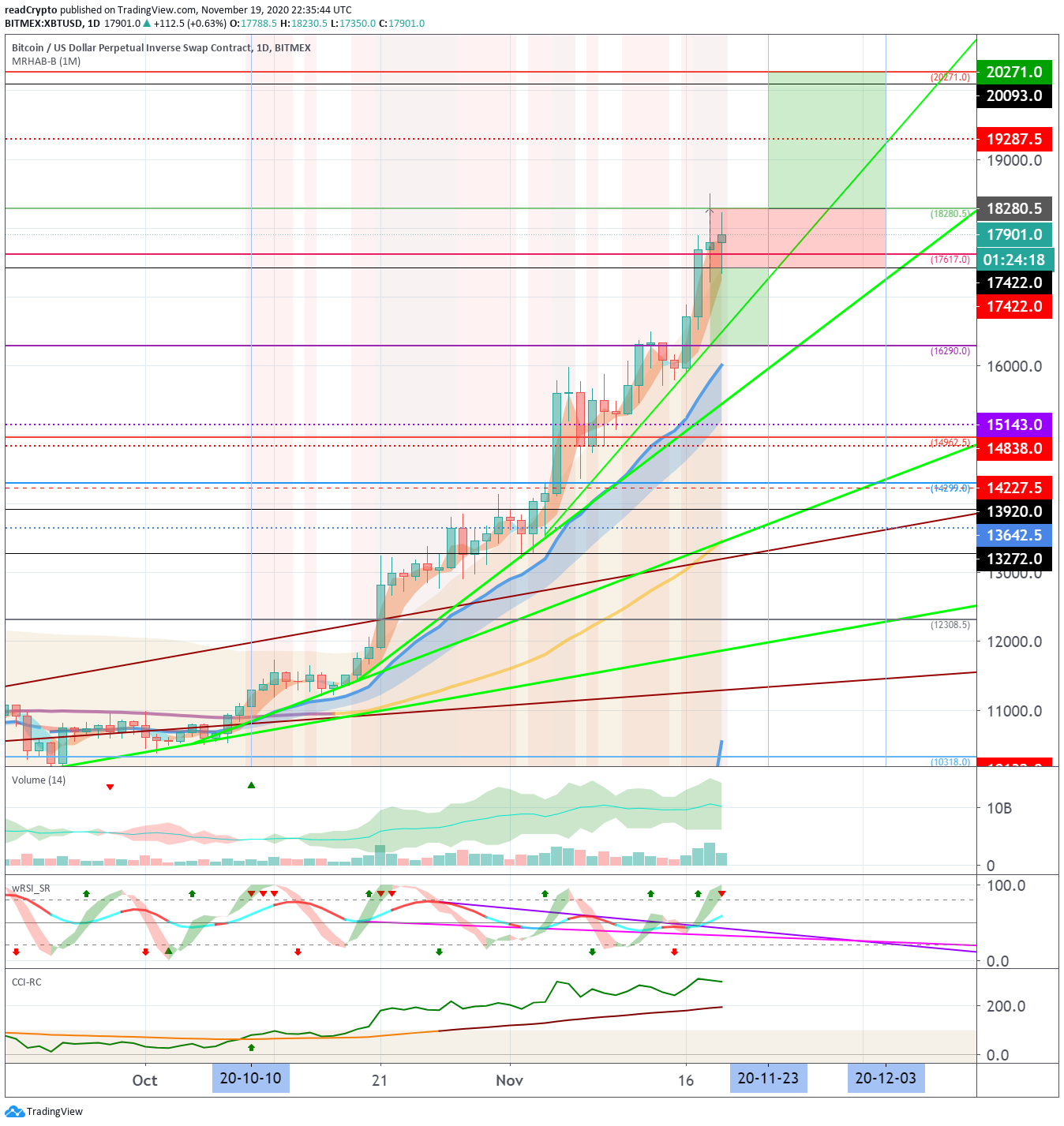The image size is (1064, 1126).
Task: Click the green 20271.0 price label
Action: coord(1014,72)
